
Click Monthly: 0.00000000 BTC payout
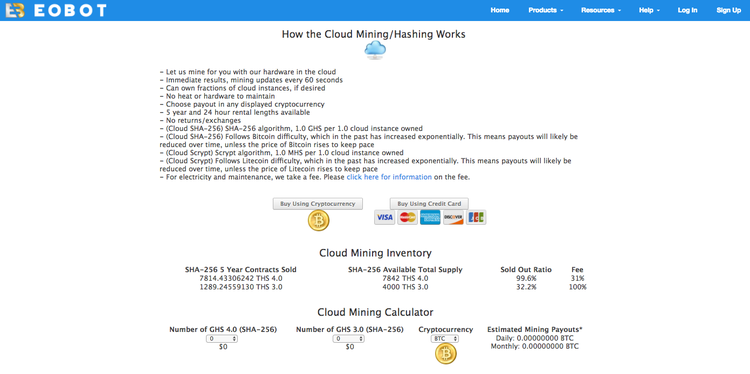tap(535, 346)
